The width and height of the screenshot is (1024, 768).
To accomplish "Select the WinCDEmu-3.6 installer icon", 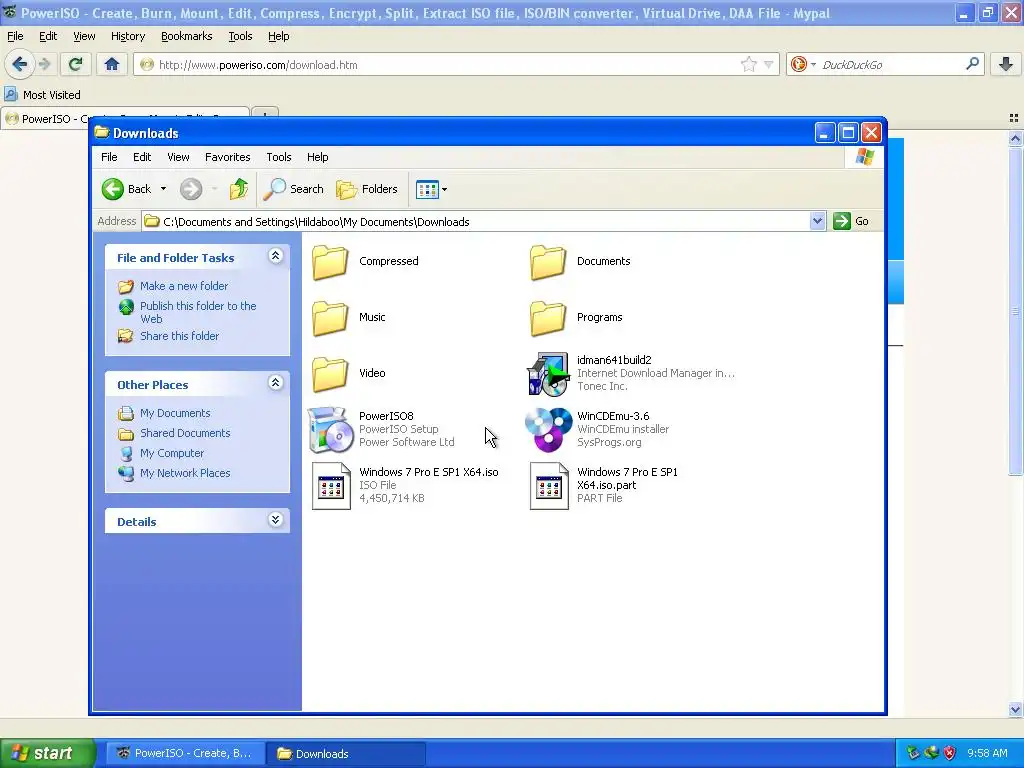I will tap(549, 430).
